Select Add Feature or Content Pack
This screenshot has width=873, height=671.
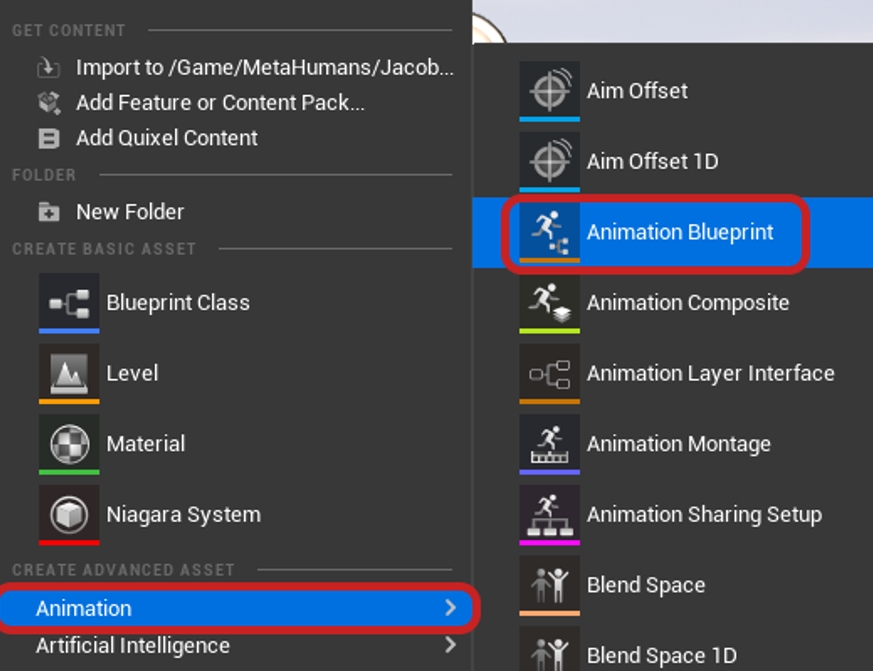(x=220, y=103)
